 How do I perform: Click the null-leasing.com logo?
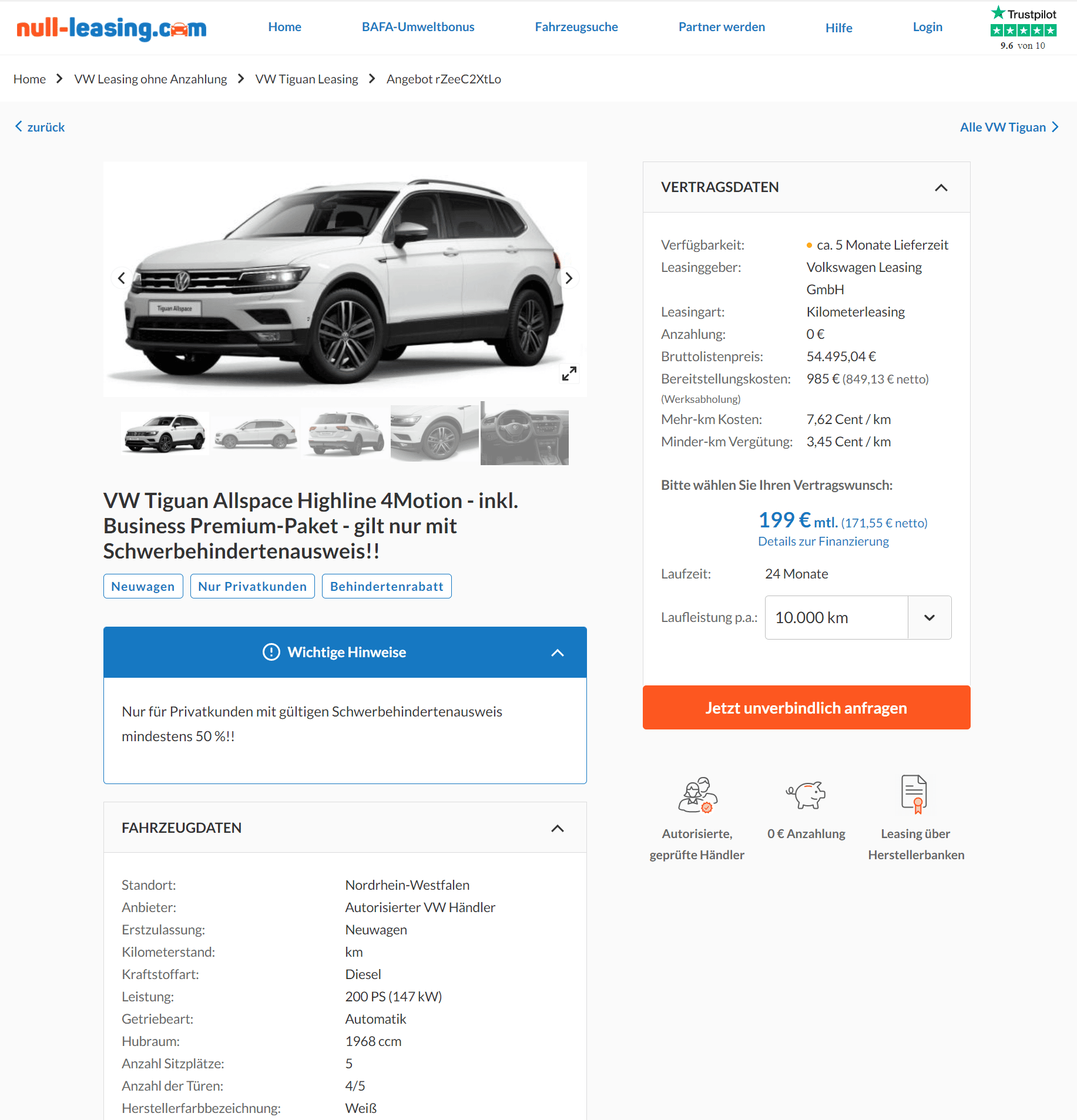click(112, 28)
